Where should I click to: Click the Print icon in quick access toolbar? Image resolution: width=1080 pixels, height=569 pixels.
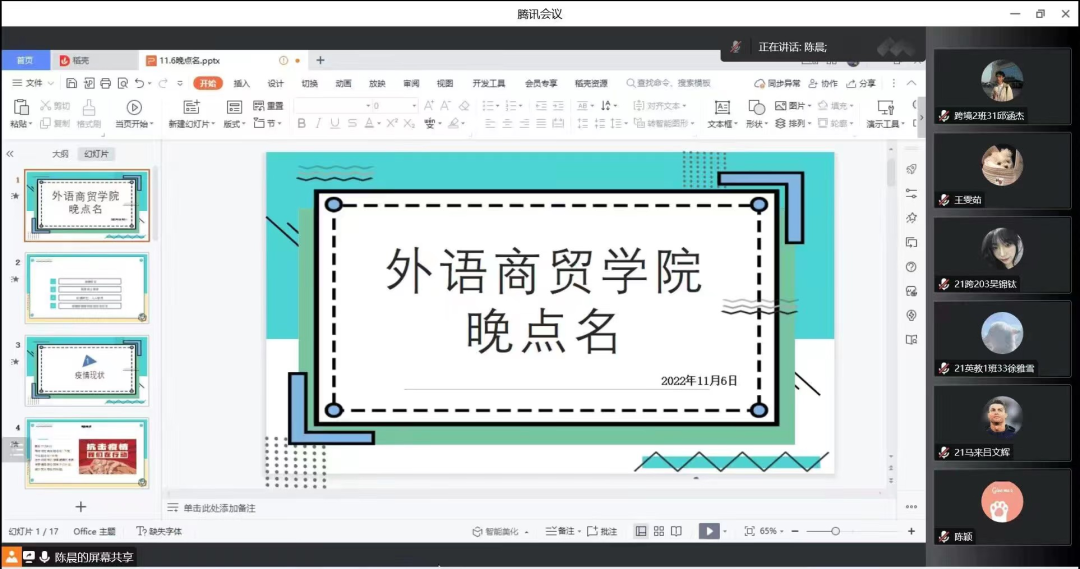point(106,84)
